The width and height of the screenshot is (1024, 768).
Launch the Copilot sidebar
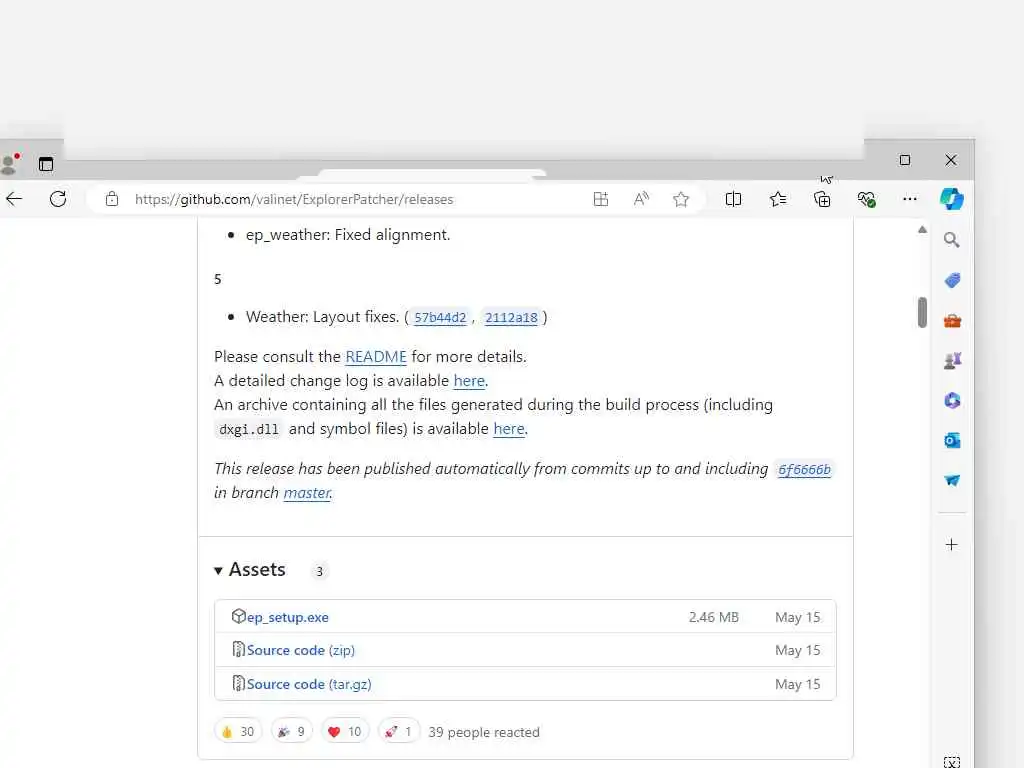(x=952, y=199)
